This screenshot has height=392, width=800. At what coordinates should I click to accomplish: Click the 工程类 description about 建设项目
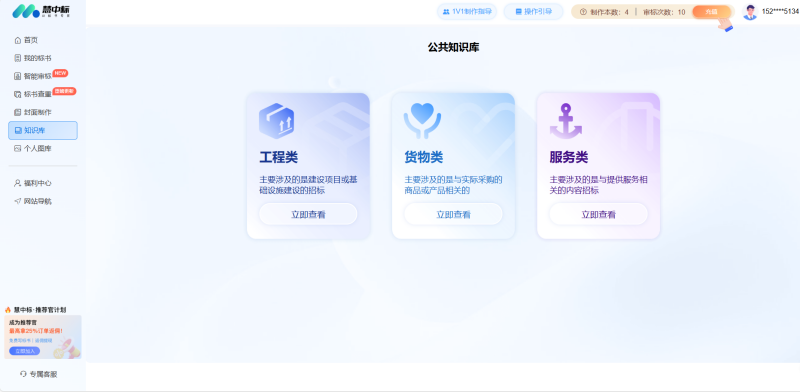pos(308,185)
